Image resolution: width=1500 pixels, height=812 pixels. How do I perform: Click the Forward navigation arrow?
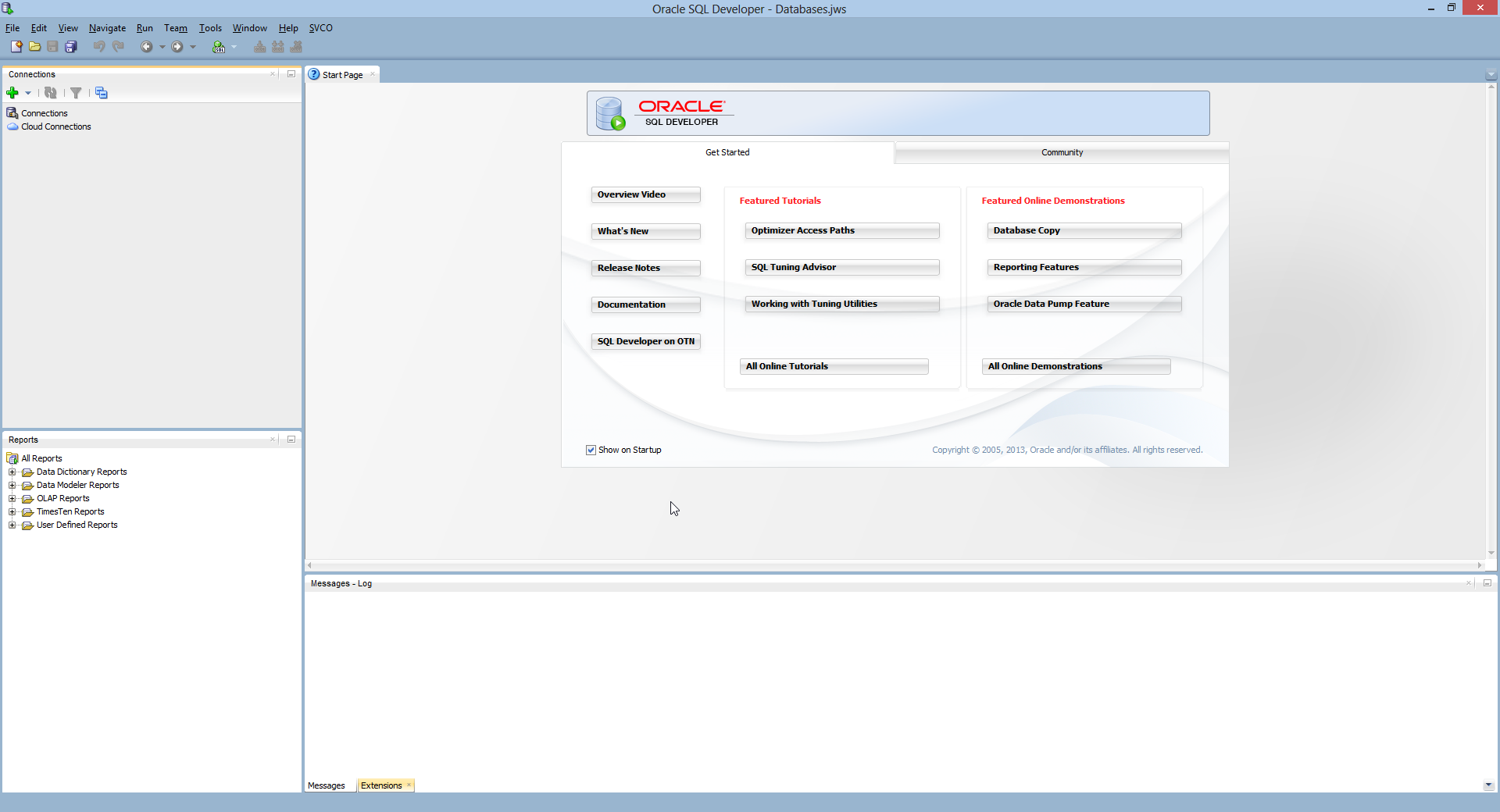coord(177,47)
